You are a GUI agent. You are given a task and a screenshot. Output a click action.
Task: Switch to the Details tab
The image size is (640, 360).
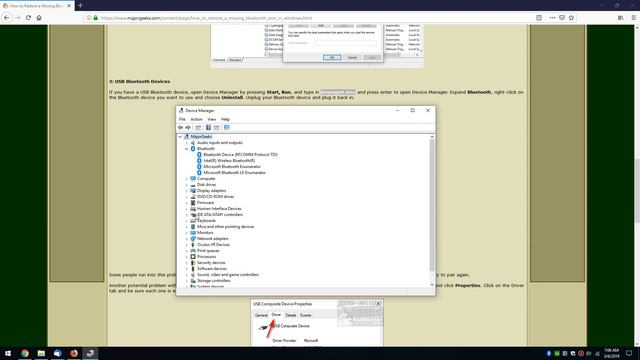click(x=291, y=316)
